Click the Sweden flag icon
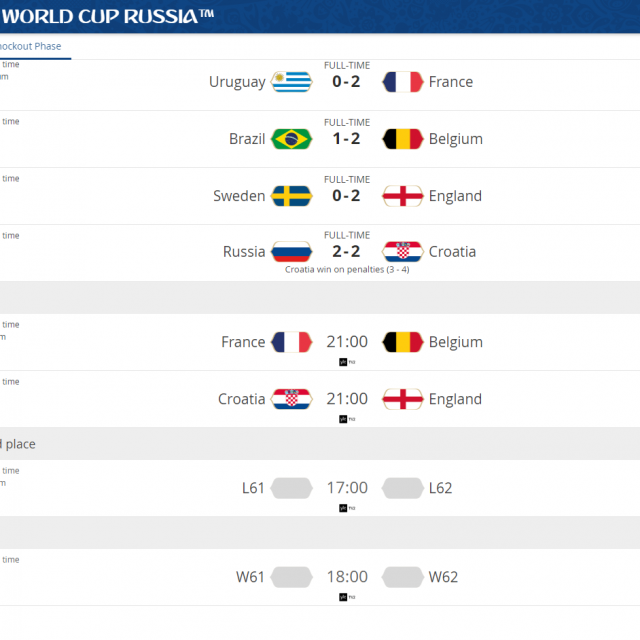The image size is (640, 640). [x=292, y=196]
